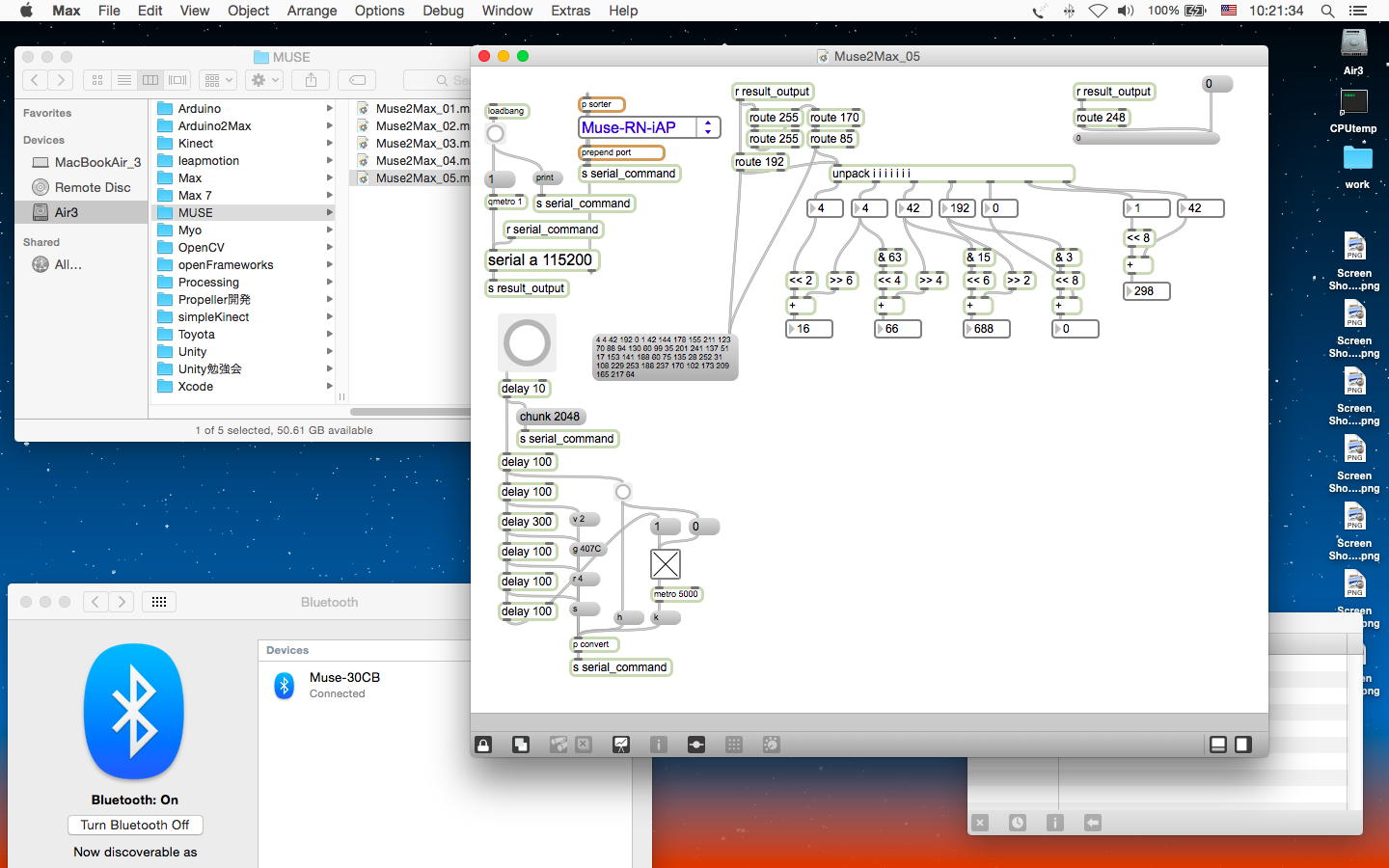The image size is (1389, 868).
Task: Click the presentation mode icon
Action: point(621,745)
